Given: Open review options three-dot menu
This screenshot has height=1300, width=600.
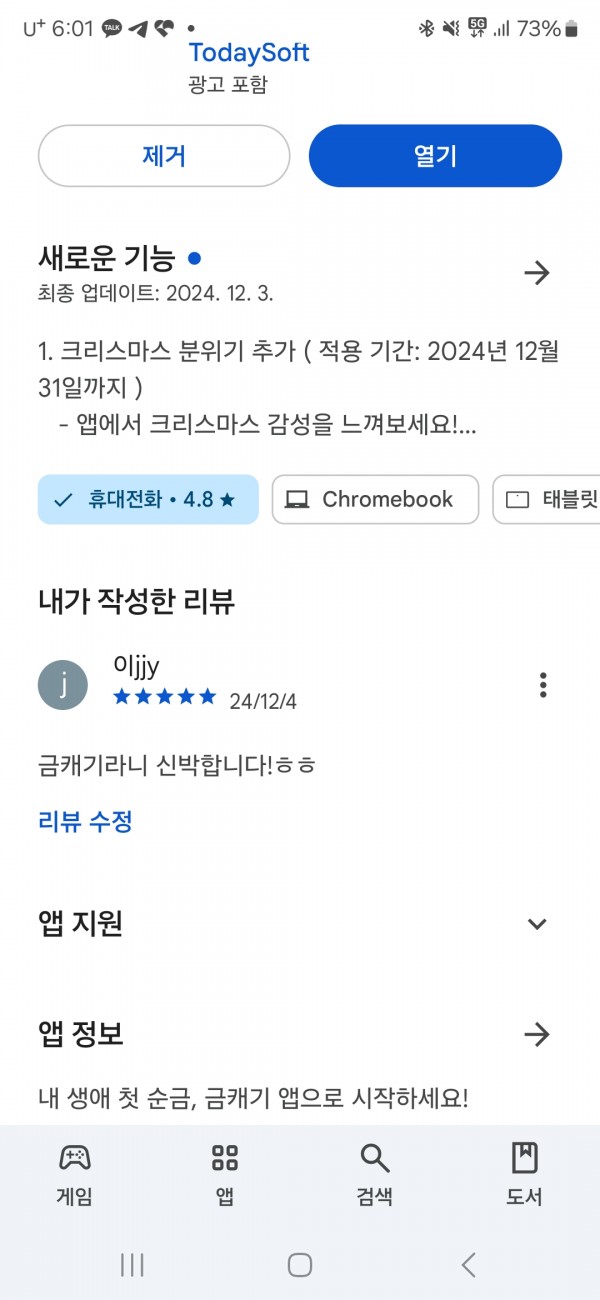Looking at the screenshot, I should coord(543,685).
